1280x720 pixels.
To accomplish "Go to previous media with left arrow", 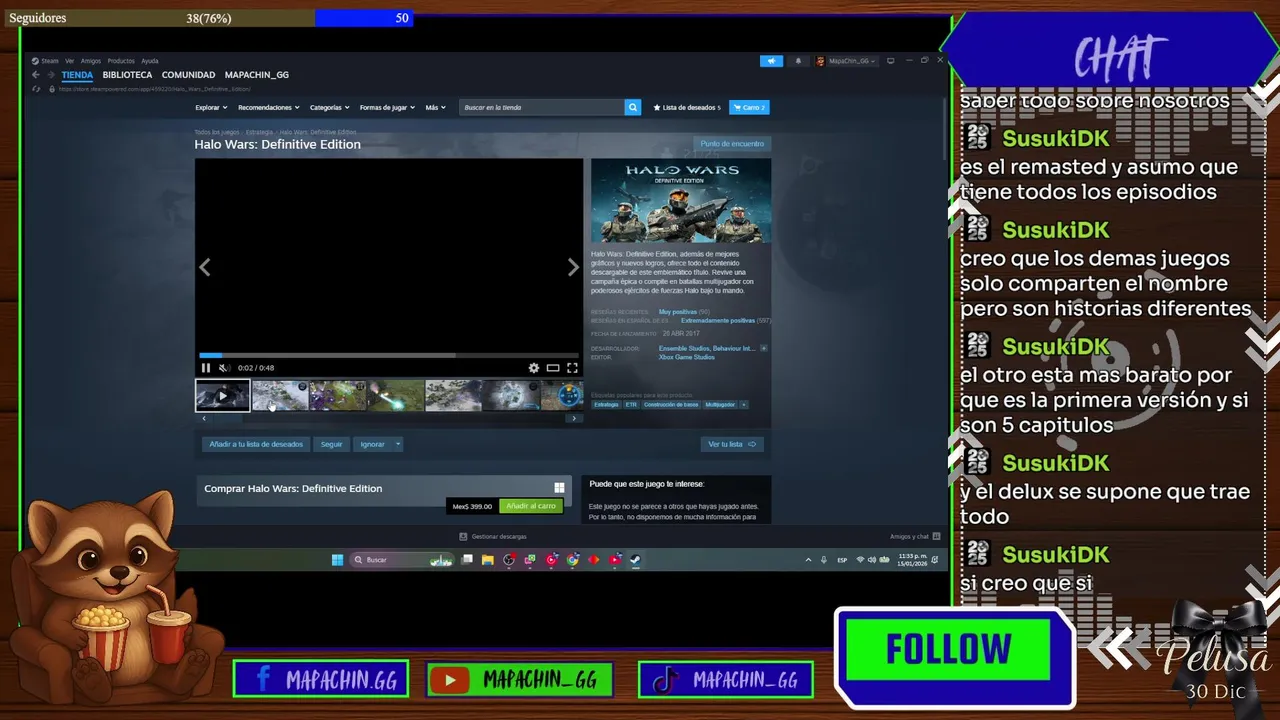I will pos(204,267).
